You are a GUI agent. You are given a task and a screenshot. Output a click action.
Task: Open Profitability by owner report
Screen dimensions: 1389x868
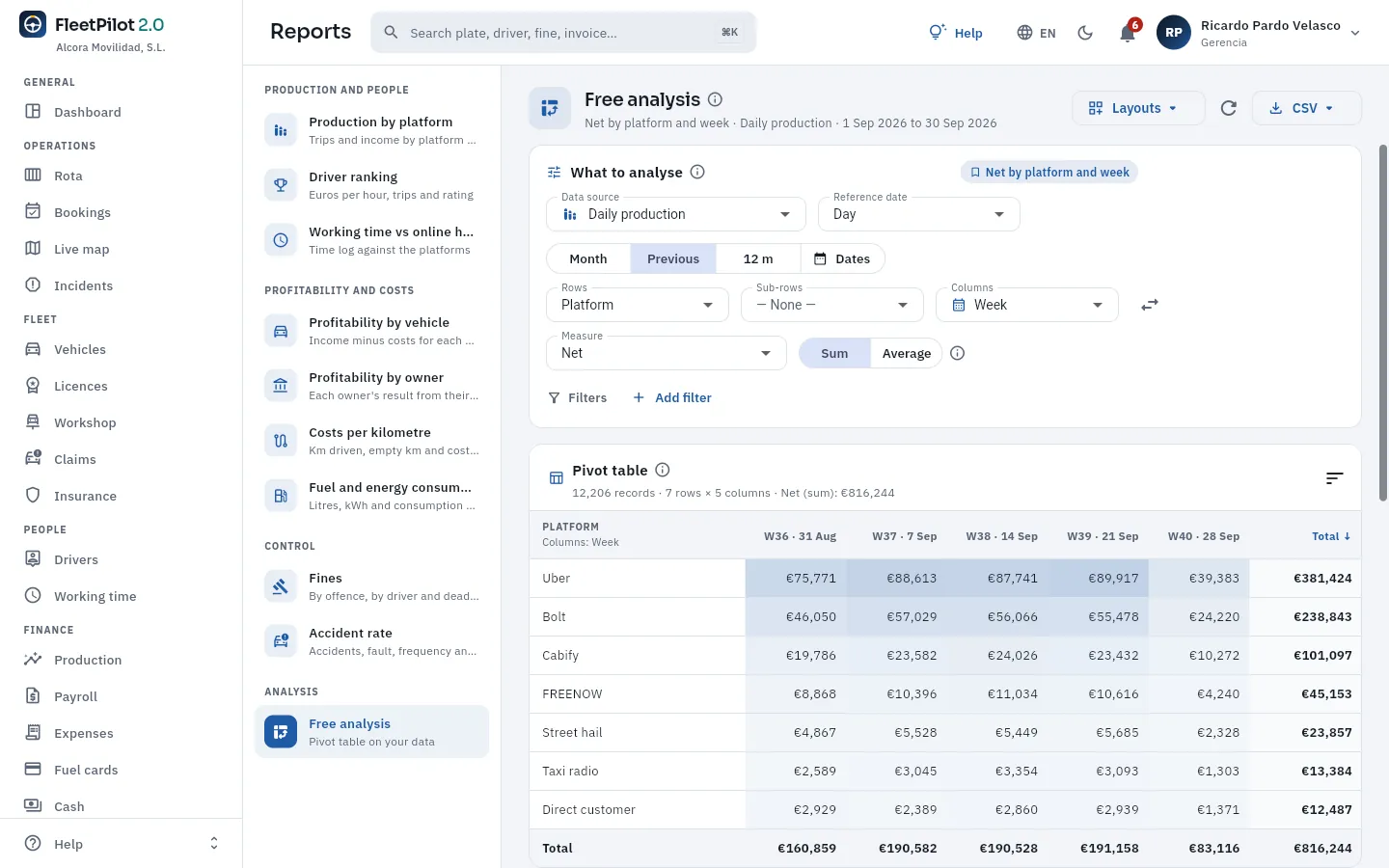point(371,386)
